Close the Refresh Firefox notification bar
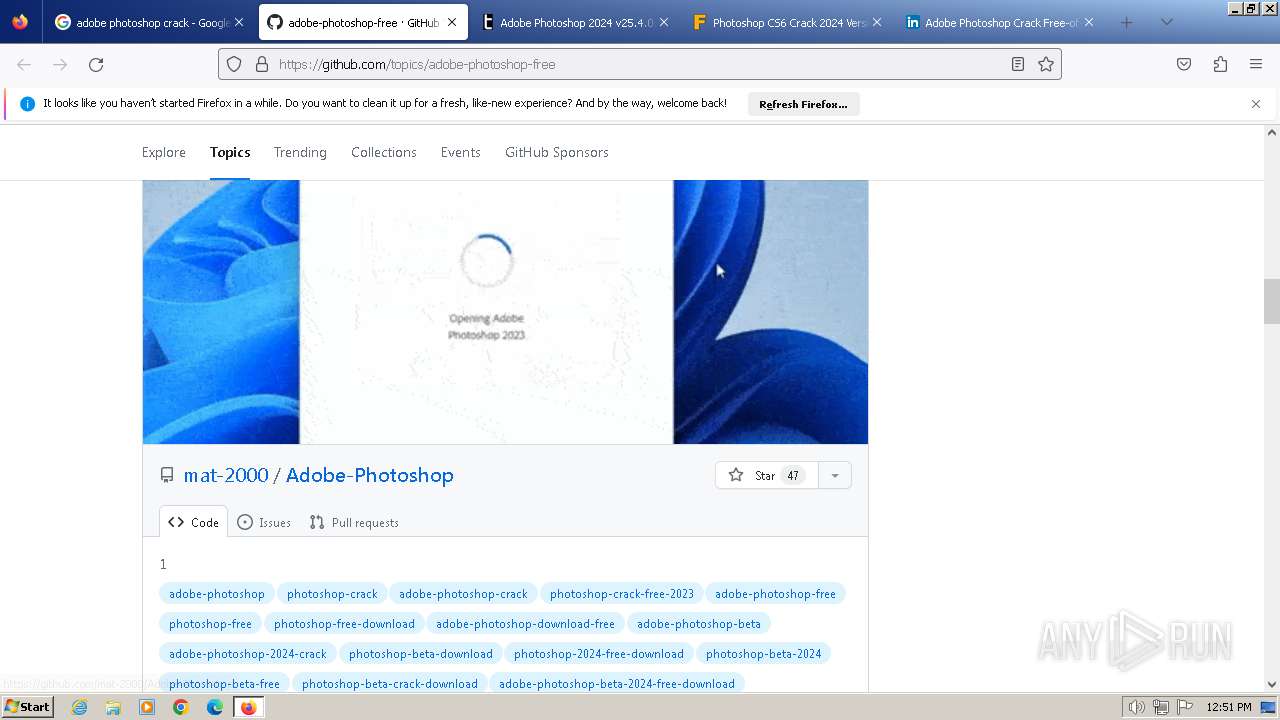 [1256, 104]
